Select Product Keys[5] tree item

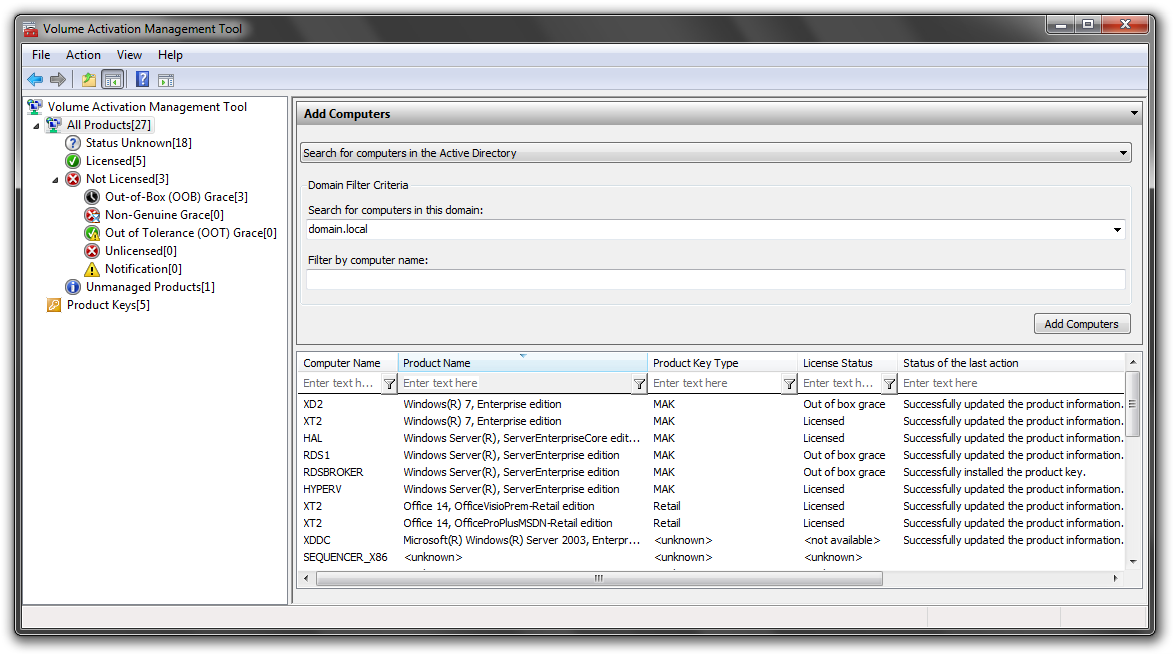pyautogui.click(x=108, y=304)
